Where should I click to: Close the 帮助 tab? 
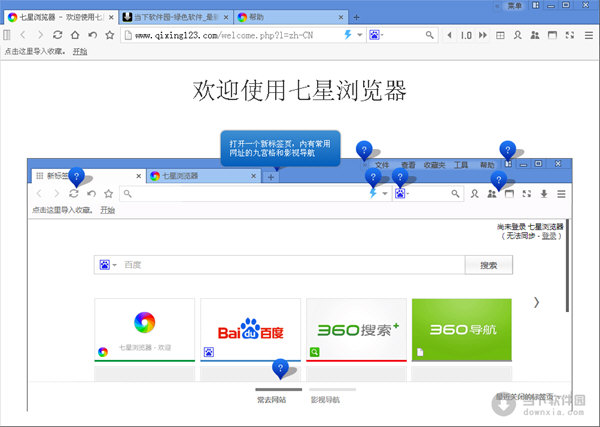[x=341, y=17]
